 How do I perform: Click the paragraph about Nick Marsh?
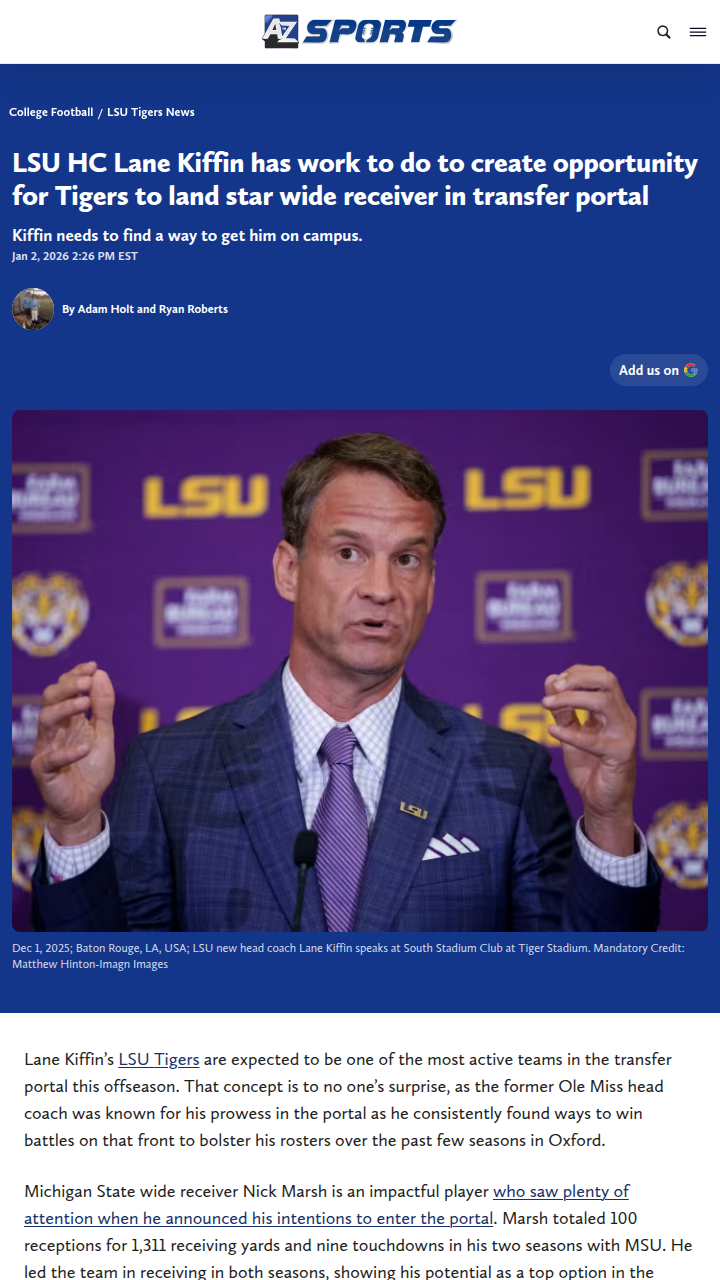(x=358, y=1231)
